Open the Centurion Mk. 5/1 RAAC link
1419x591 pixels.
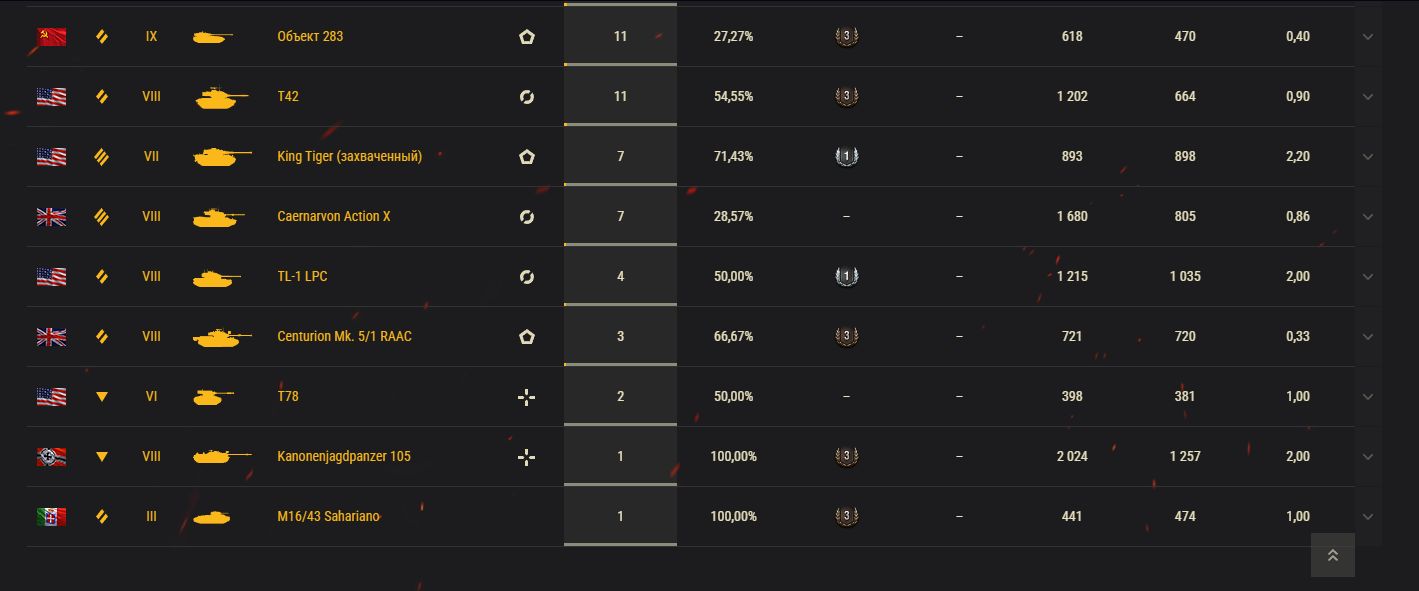pos(344,337)
